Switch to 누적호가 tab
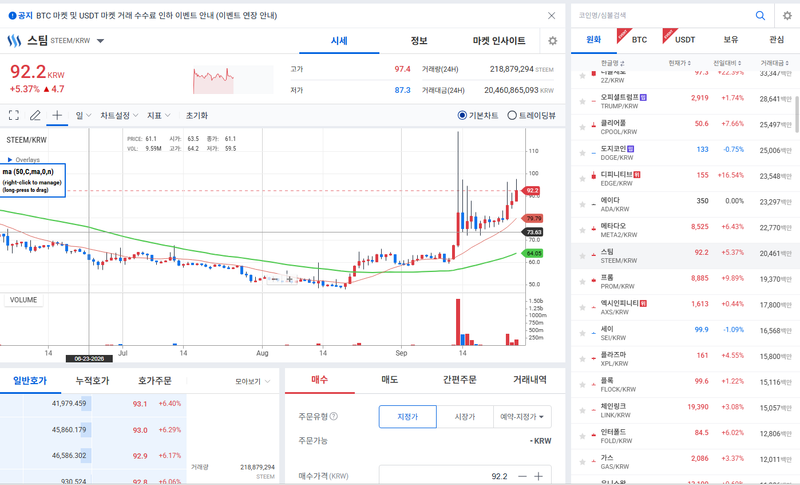Viewport: 800px width, 485px height. click(x=92, y=380)
